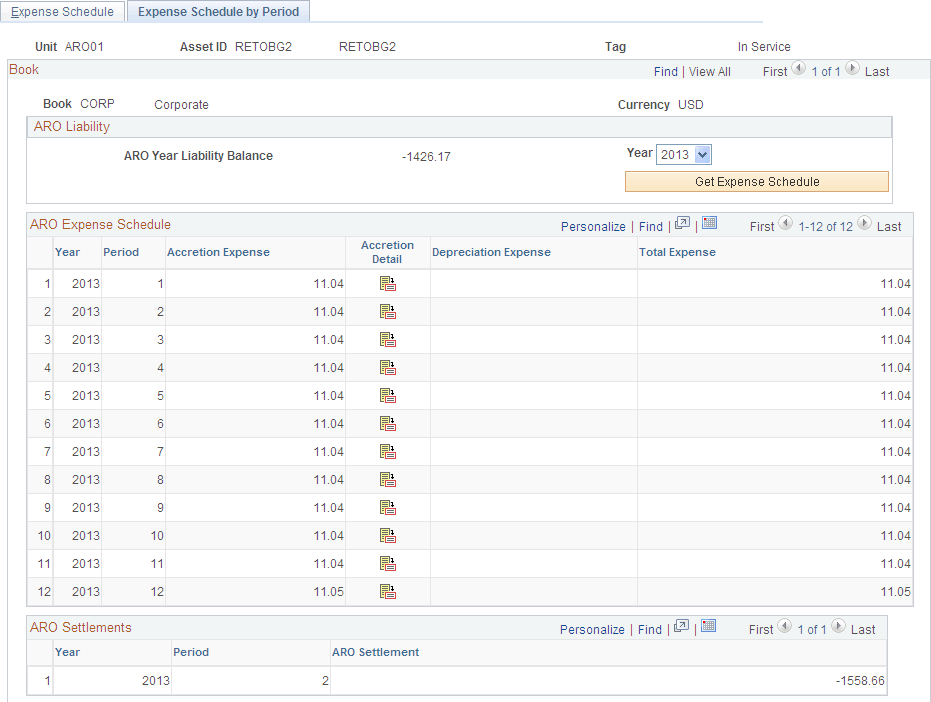This screenshot has height=702, width=931.
Task: Select the Expense Schedule by Period tab
Action: point(218,11)
